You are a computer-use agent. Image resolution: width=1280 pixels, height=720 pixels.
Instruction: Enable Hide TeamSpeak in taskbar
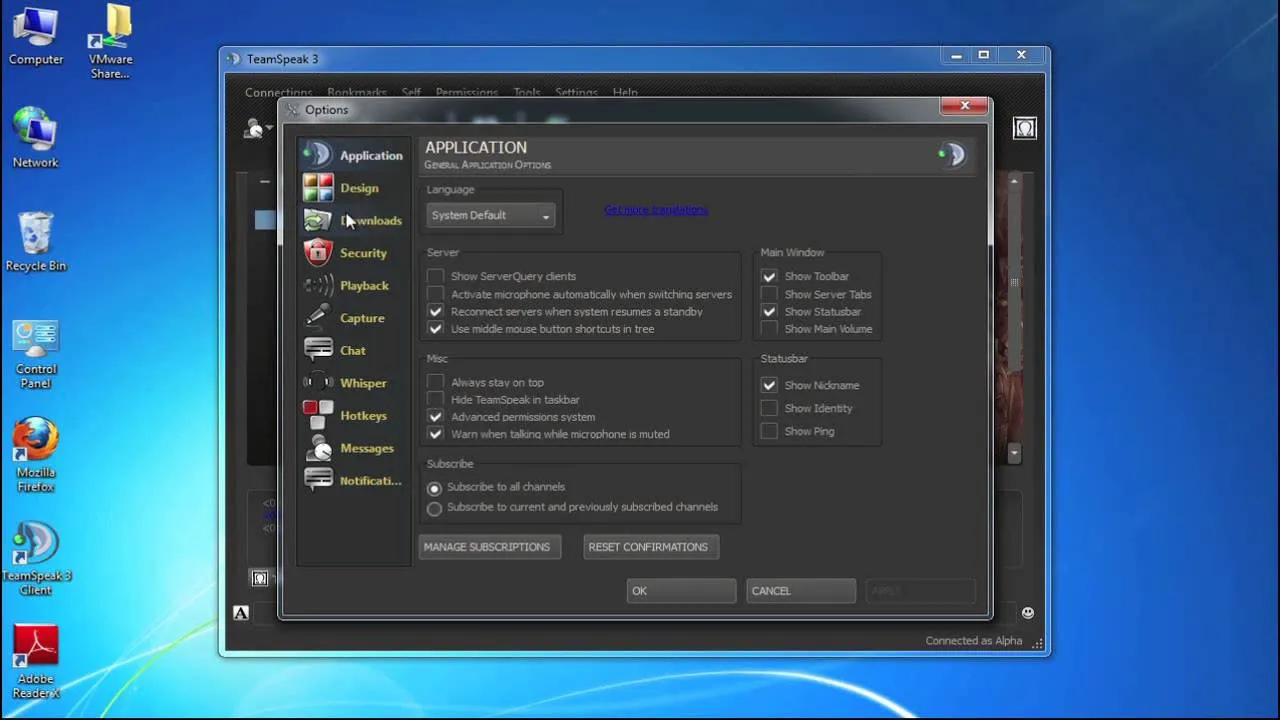point(435,399)
